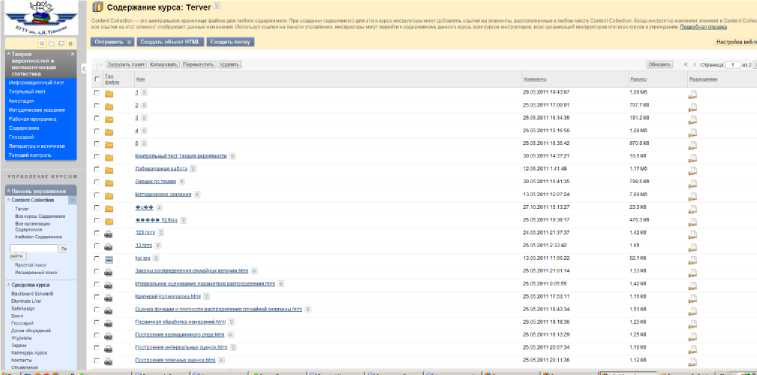Click the permissions icon for the Лабораторные работы row
Viewport: 757px width, 375px height.
692,170
